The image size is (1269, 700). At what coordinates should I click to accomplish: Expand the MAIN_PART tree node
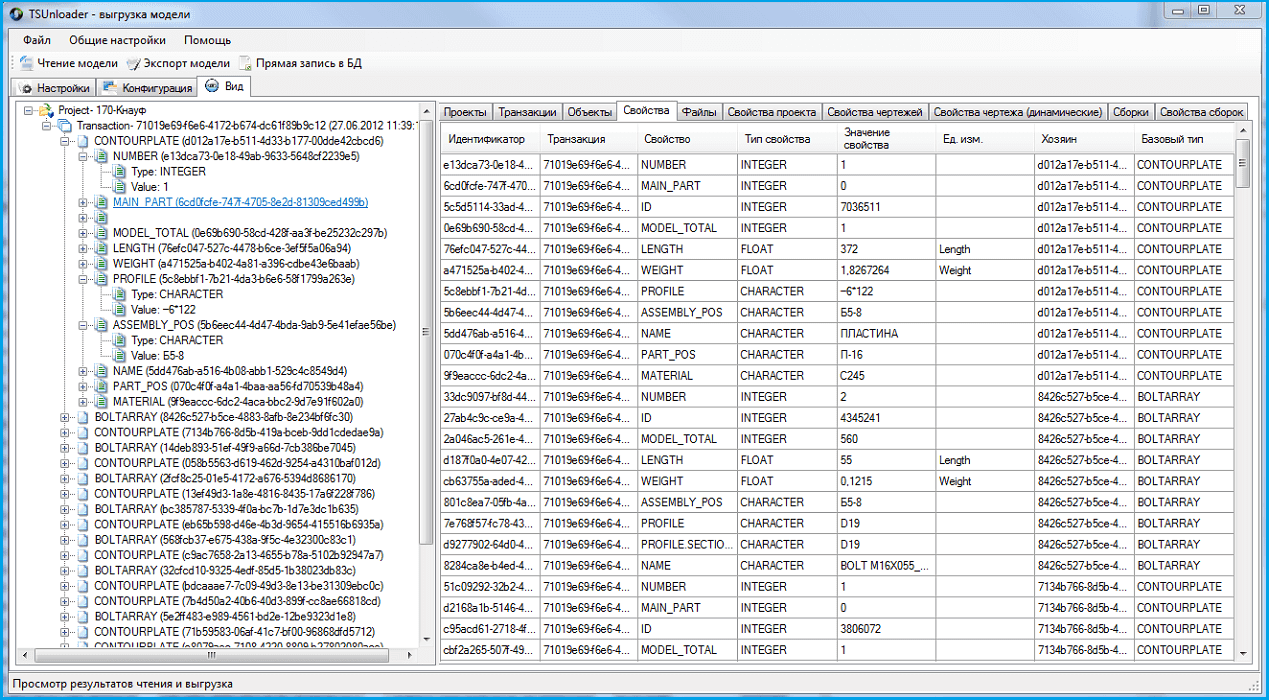point(83,203)
